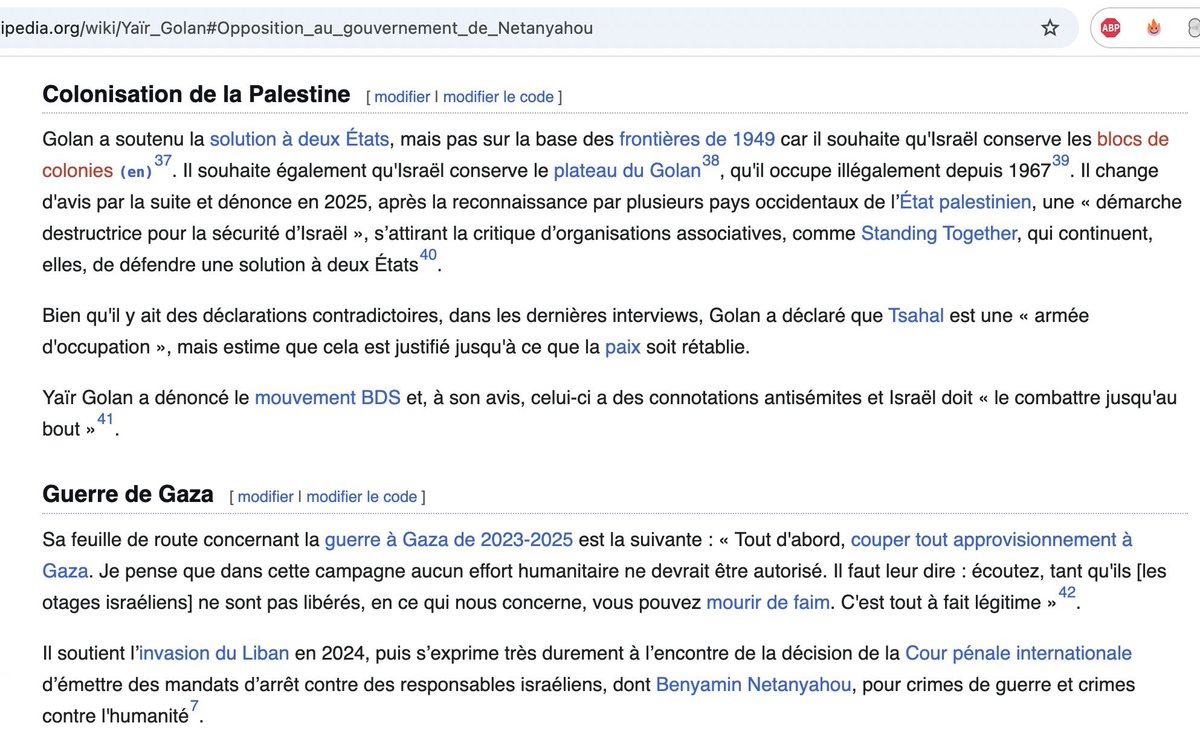This screenshot has height=743, width=1200.
Task: Jump to footnote 42
Action: [x=1067, y=592]
